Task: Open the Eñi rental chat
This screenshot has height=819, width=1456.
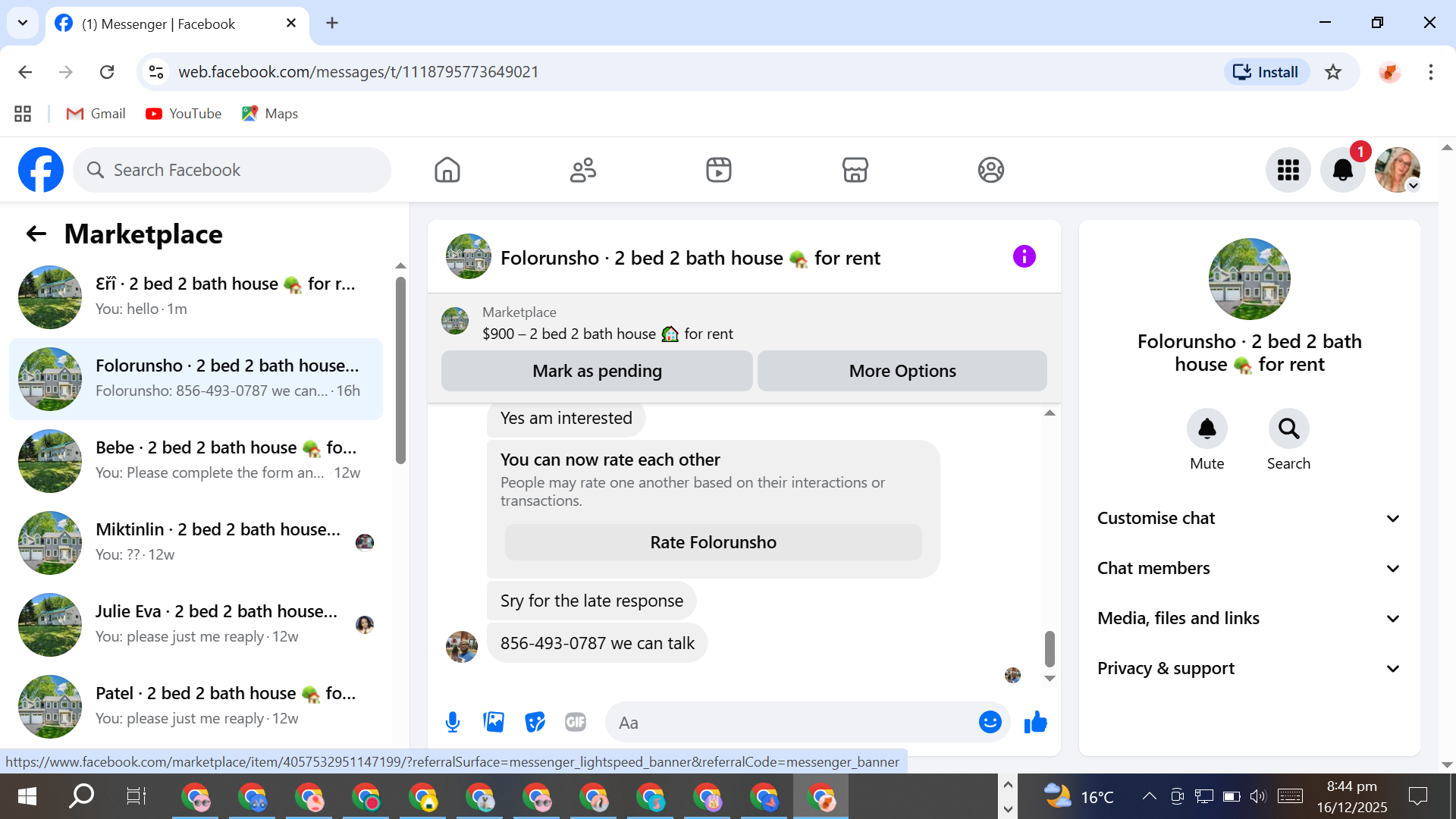Action: coord(196,297)
